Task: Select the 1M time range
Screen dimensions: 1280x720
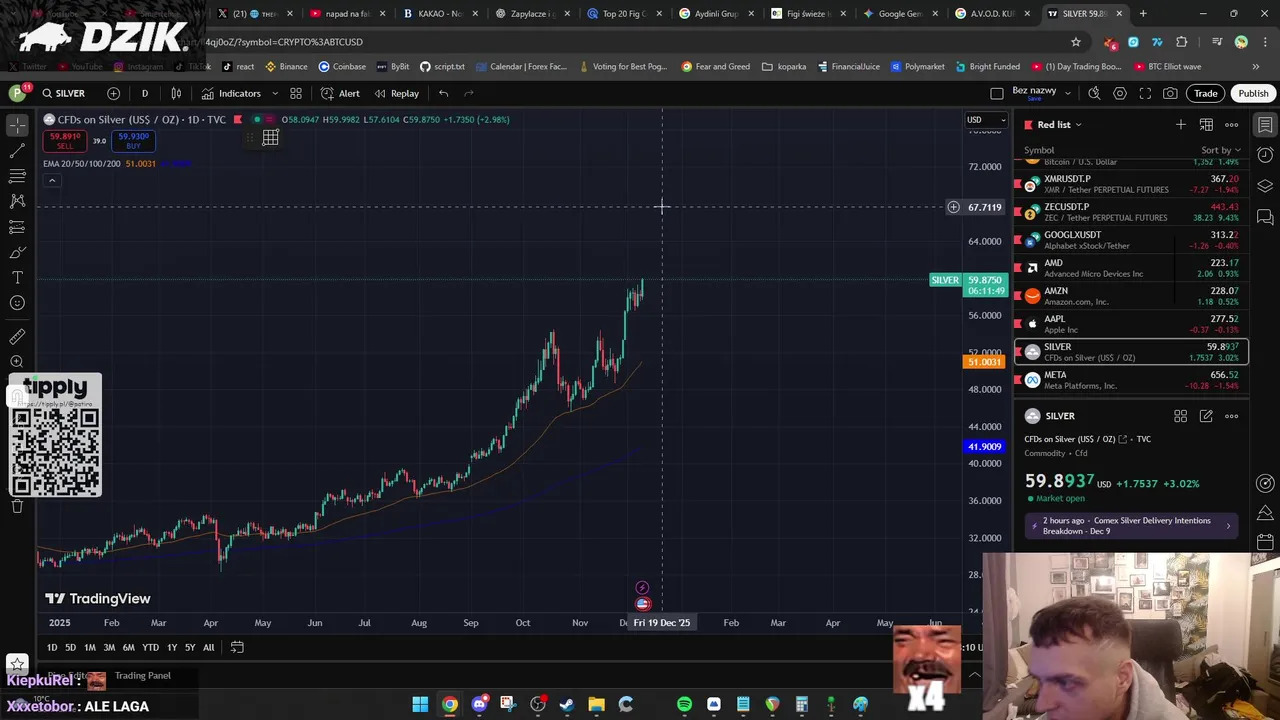Action: (x=89, y=647)
